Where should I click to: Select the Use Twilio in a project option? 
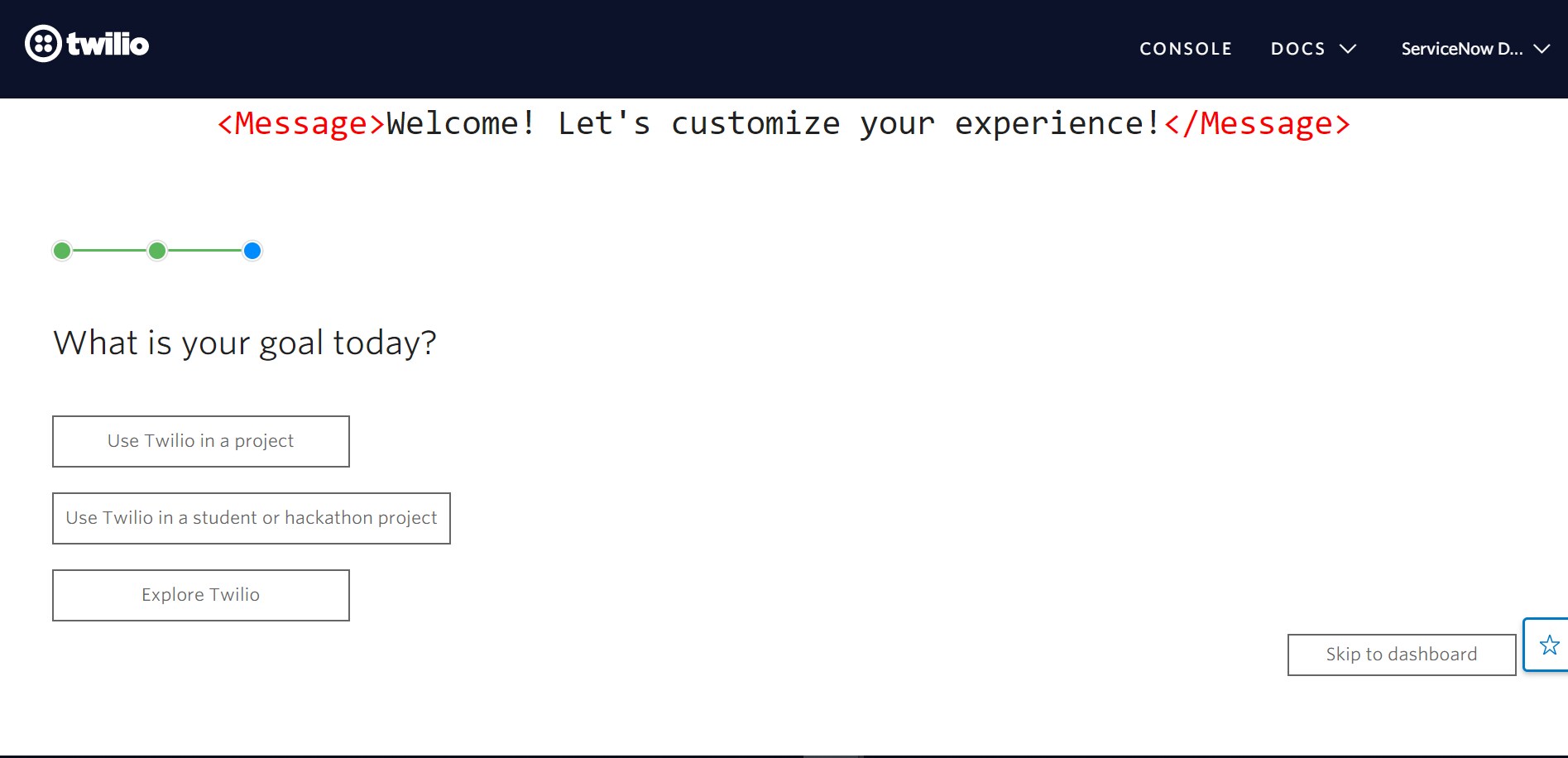(x=200, y=441)
